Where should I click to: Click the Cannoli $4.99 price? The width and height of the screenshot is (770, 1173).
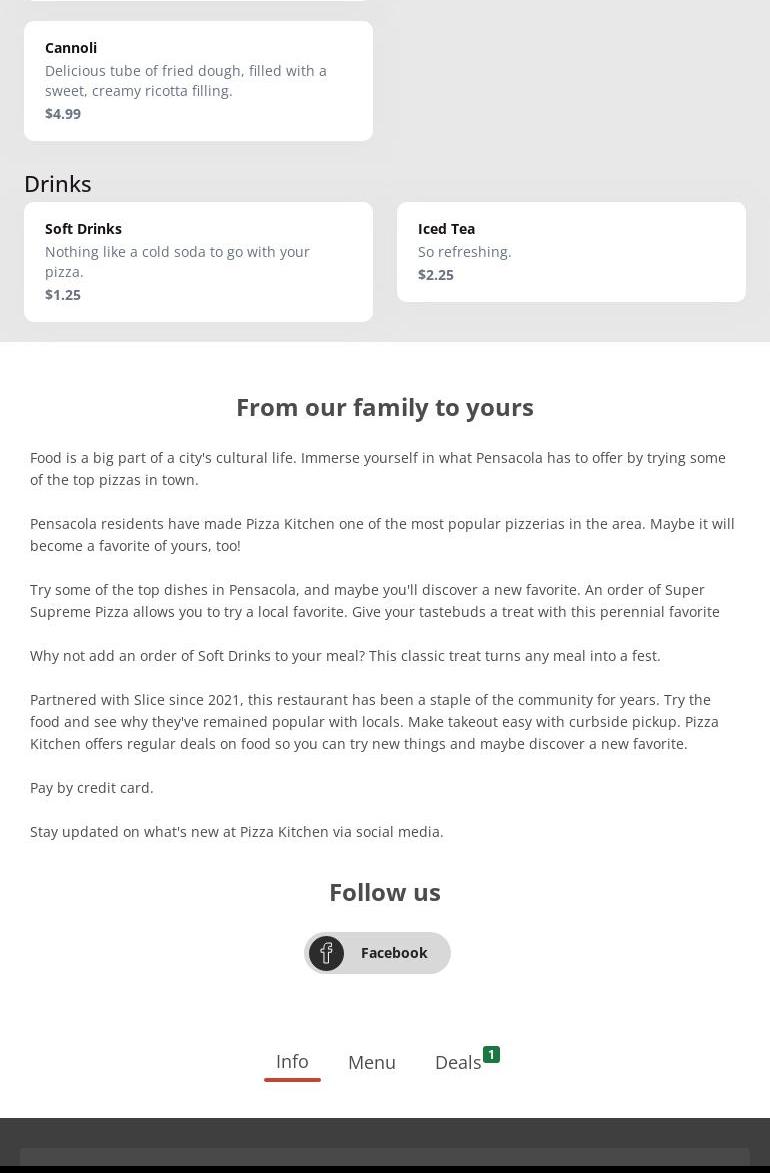pyautogui.click(x=63, y=113)
